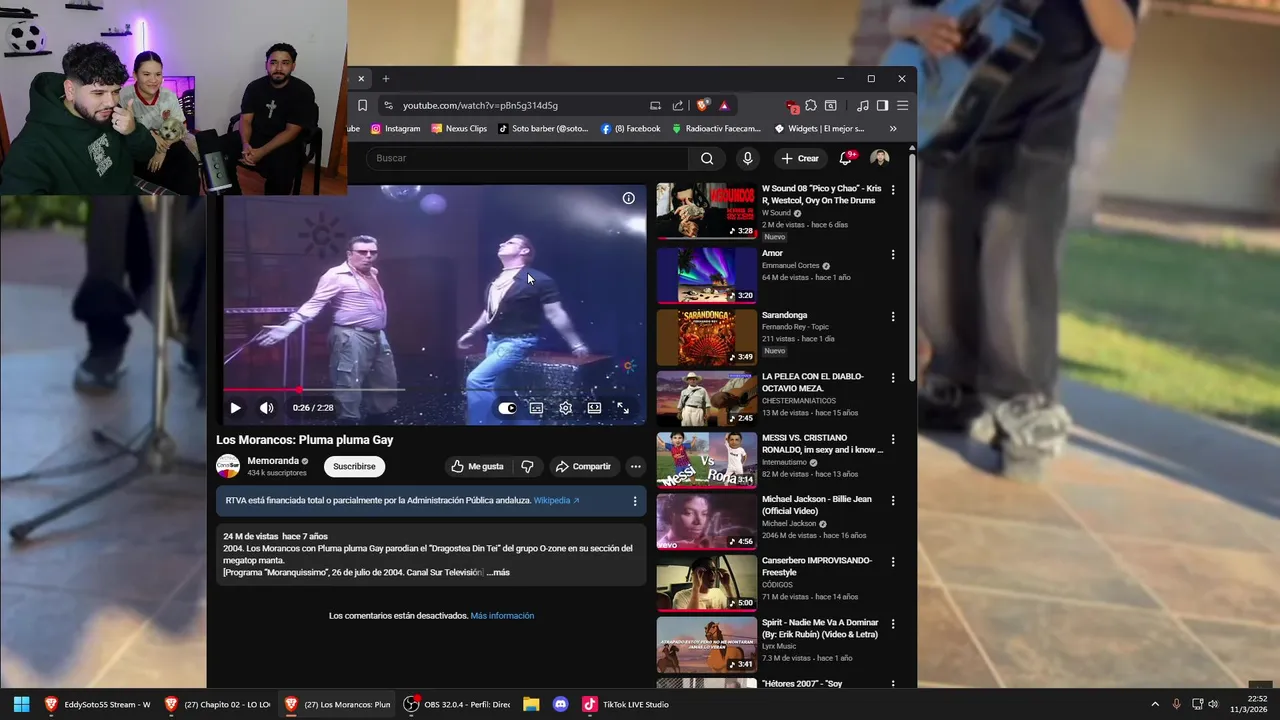Toggle the browser sidebar panel
This screenshot has height=720, width=1280.
(x=882, y=105)
